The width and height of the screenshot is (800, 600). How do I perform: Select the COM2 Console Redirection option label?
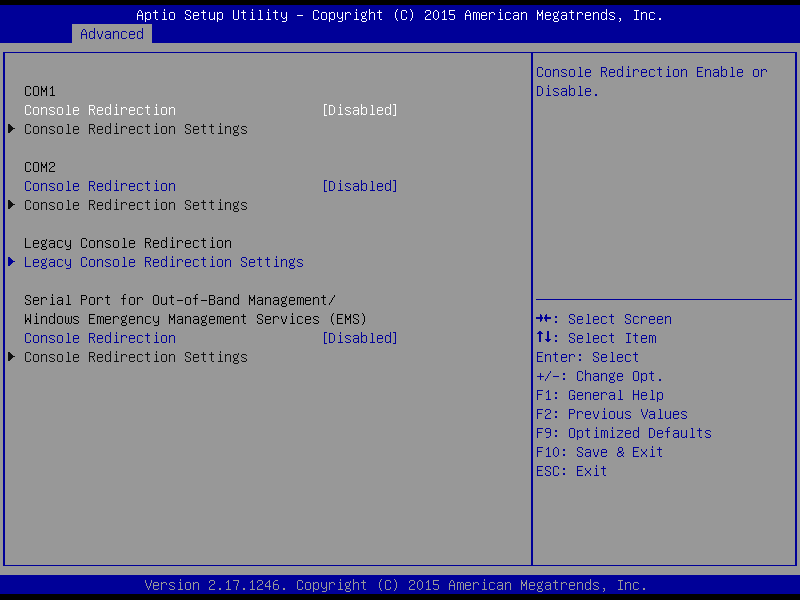[x=100, y=186]
